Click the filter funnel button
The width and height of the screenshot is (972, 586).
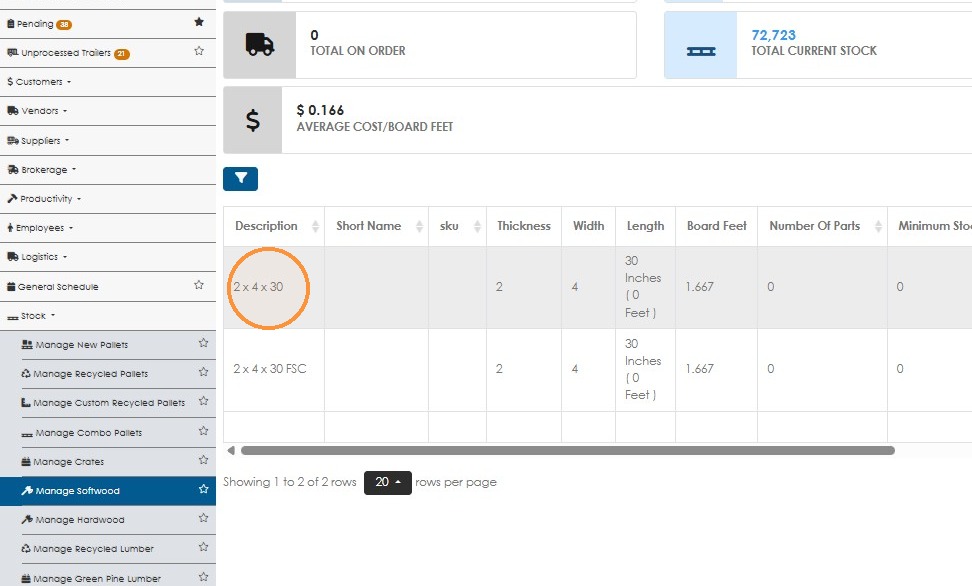click(241, 179)
